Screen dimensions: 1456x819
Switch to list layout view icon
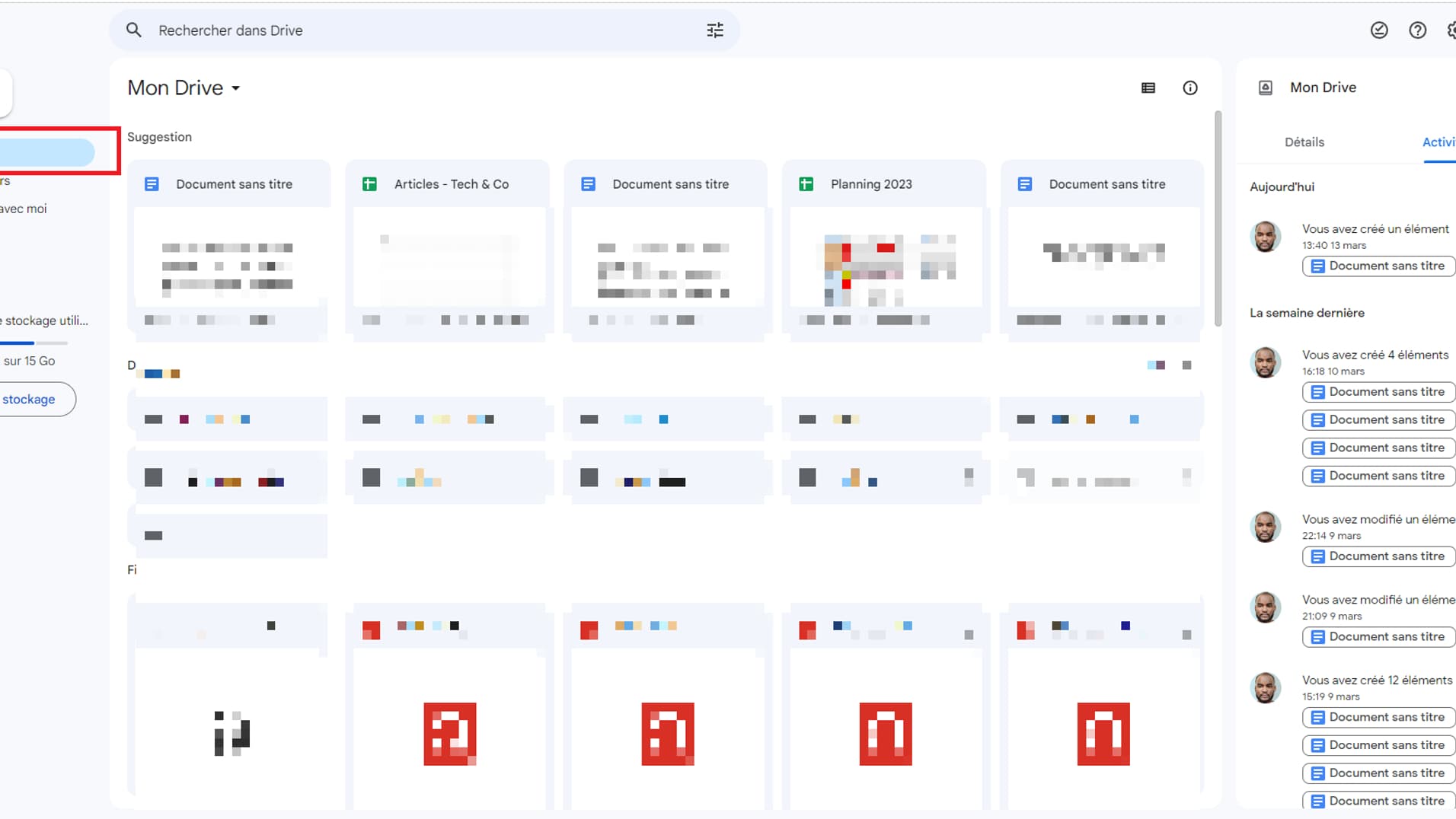click(x=1148, y=88)
